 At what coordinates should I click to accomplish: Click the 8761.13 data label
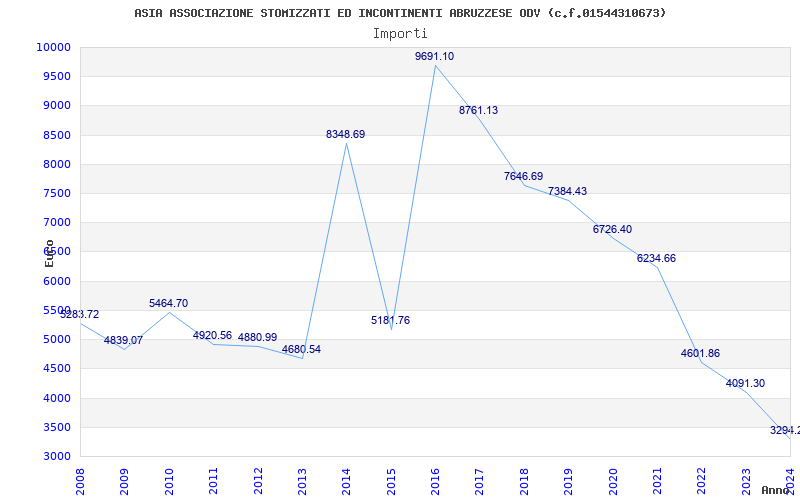pos(478,110)
